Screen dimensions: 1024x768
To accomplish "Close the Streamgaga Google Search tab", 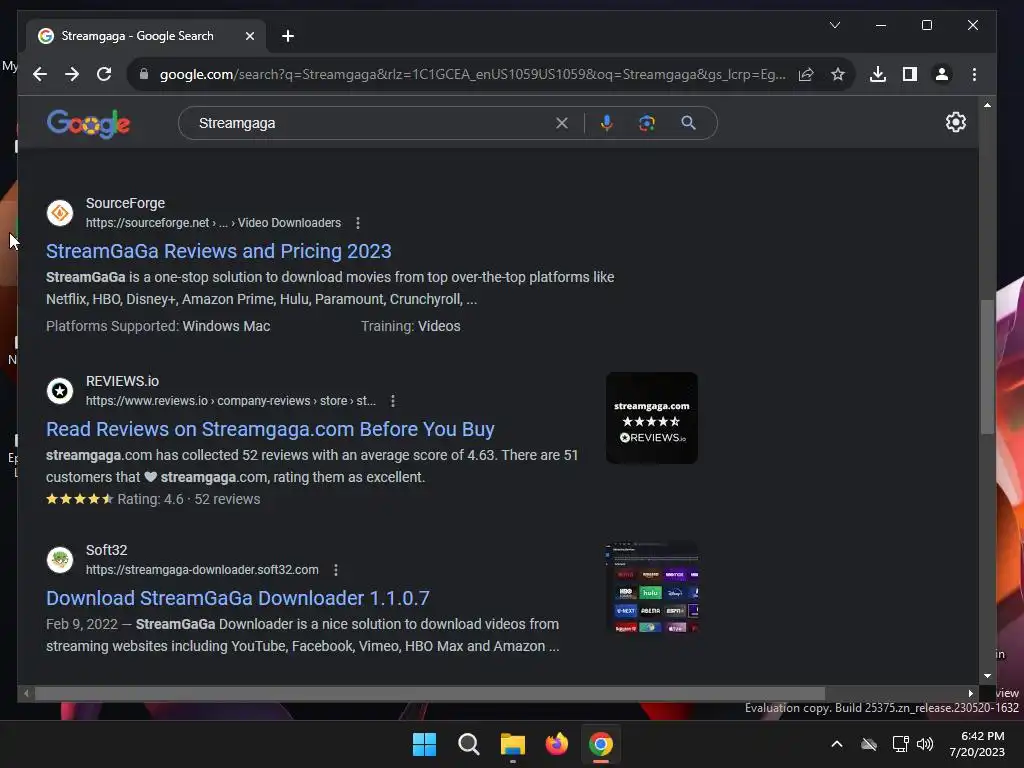I will click(x=249, y=36).
